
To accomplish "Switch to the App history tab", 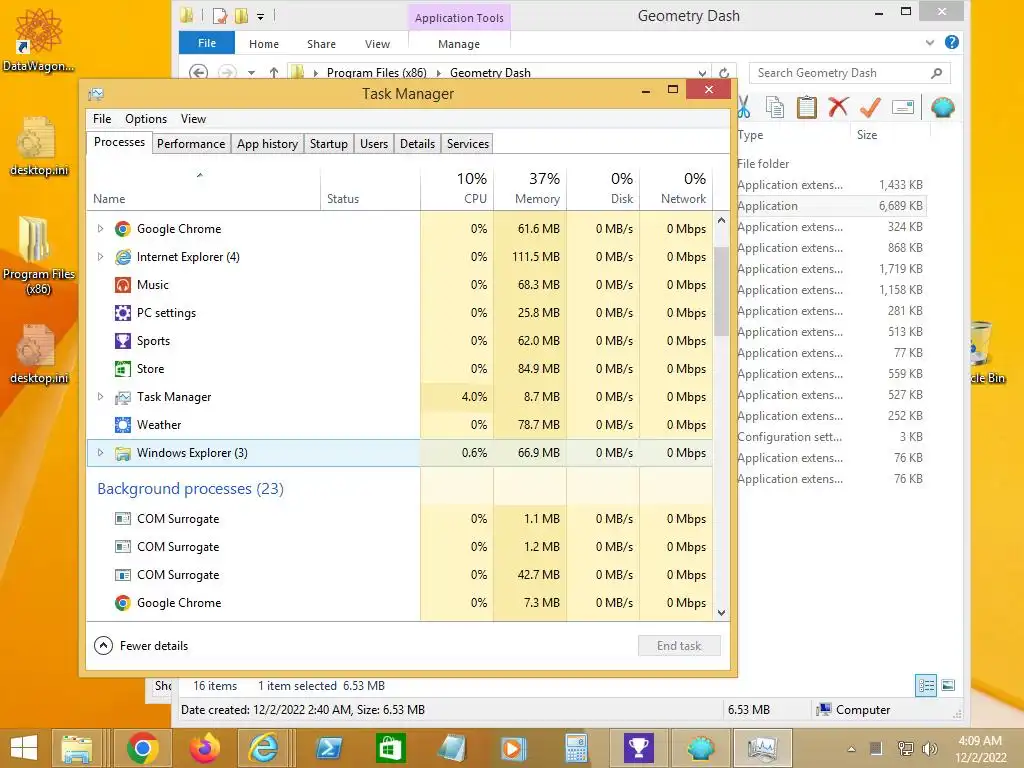I will 267,144.
